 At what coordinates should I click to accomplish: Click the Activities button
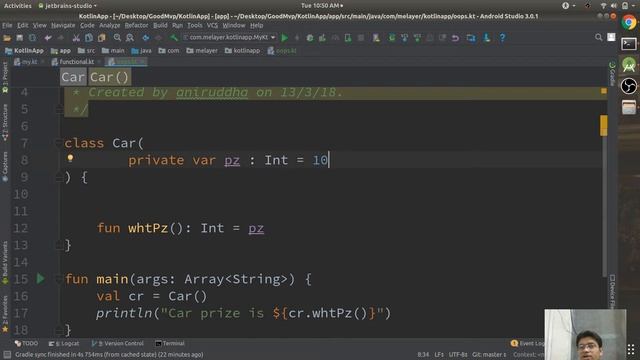tap(18, 6)
